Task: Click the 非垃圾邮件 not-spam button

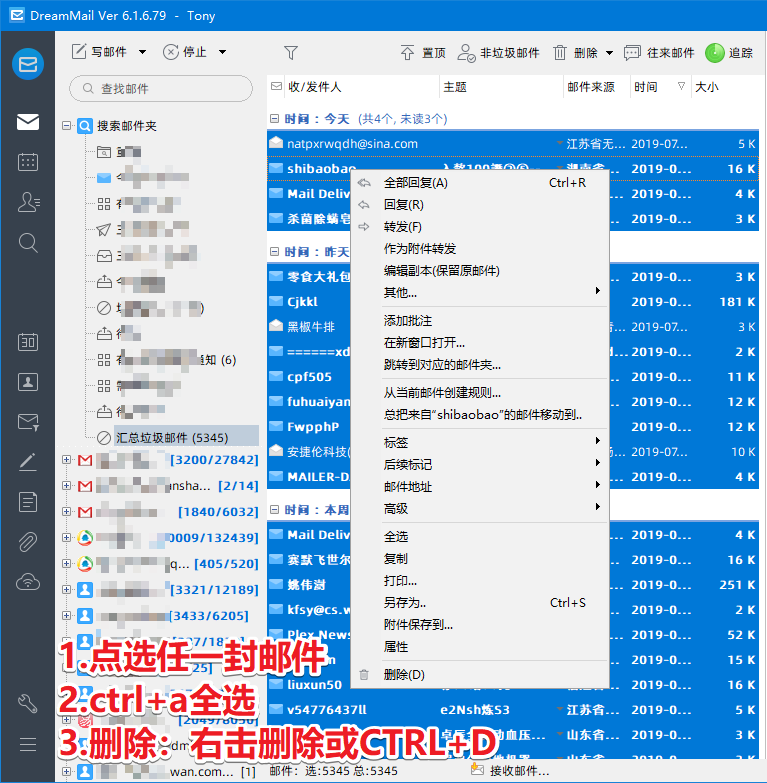Action: pos(498,52)
